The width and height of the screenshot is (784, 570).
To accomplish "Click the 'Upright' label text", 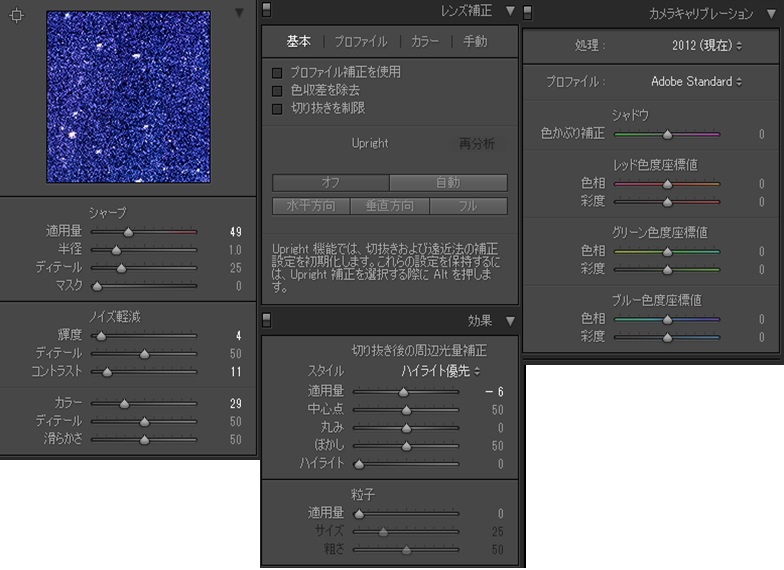I will [370, 144].
